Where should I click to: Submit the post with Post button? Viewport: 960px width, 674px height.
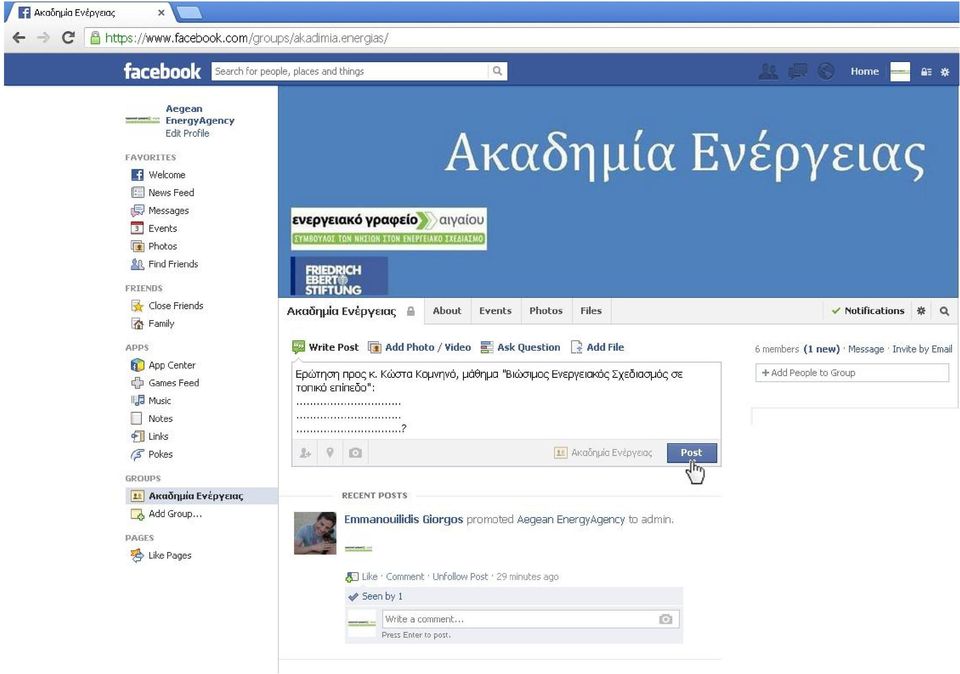691,453
